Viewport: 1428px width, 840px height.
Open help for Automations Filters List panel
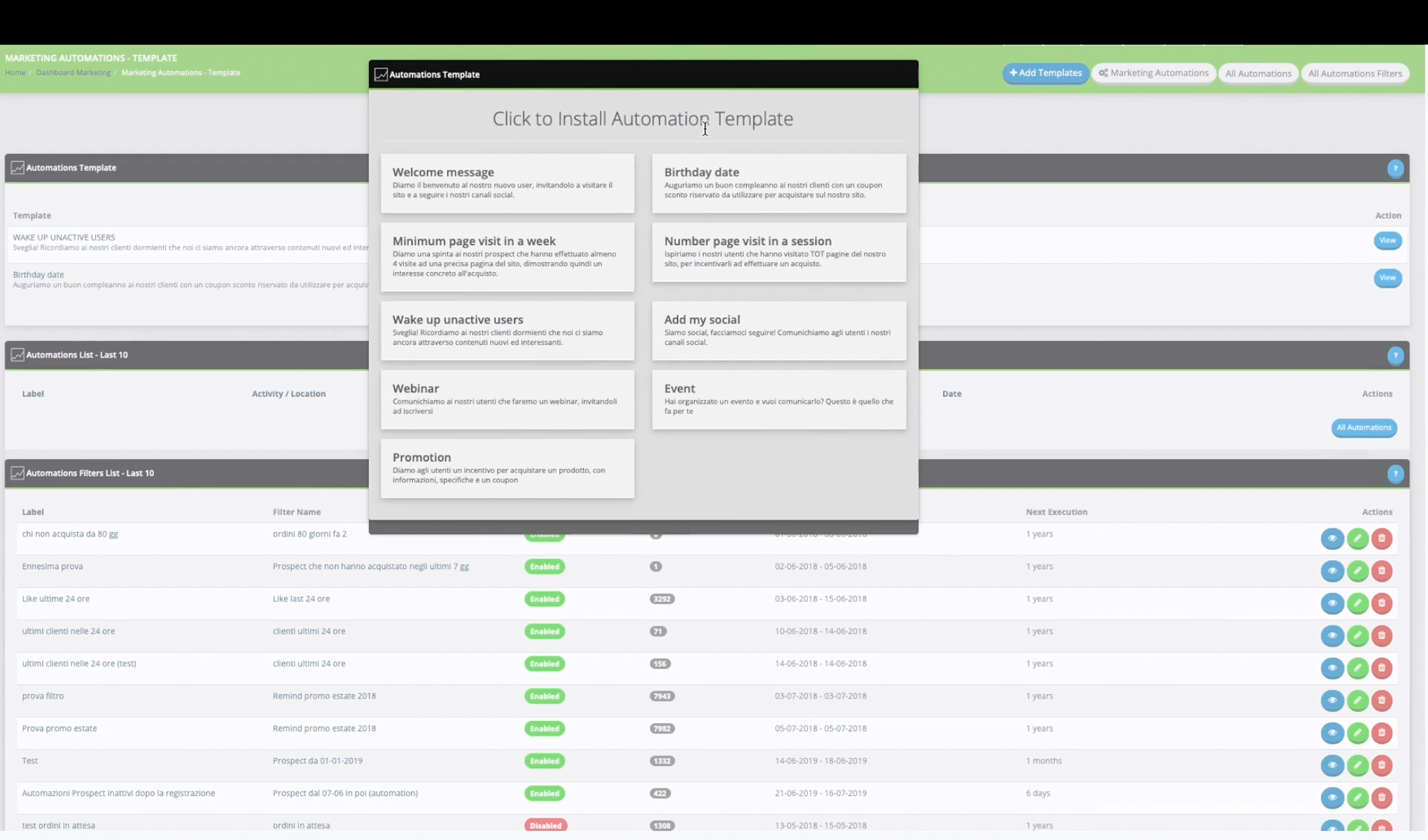1394,474
